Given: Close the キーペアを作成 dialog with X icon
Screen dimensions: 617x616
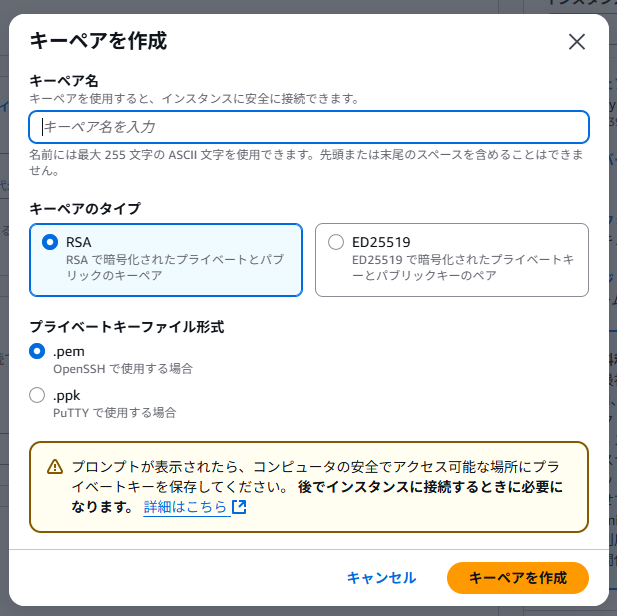Looking at the screenshot, I should click(577, 42).
